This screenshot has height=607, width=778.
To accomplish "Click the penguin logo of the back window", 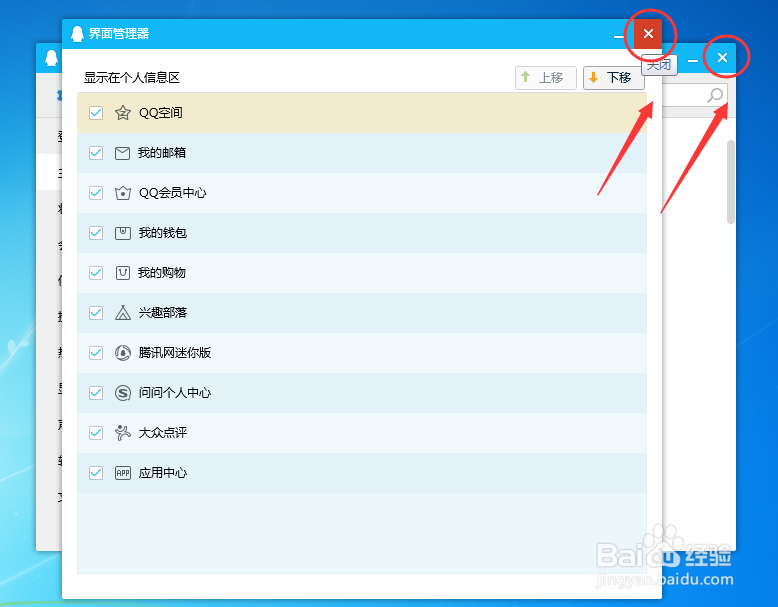I will pos(51,58).
